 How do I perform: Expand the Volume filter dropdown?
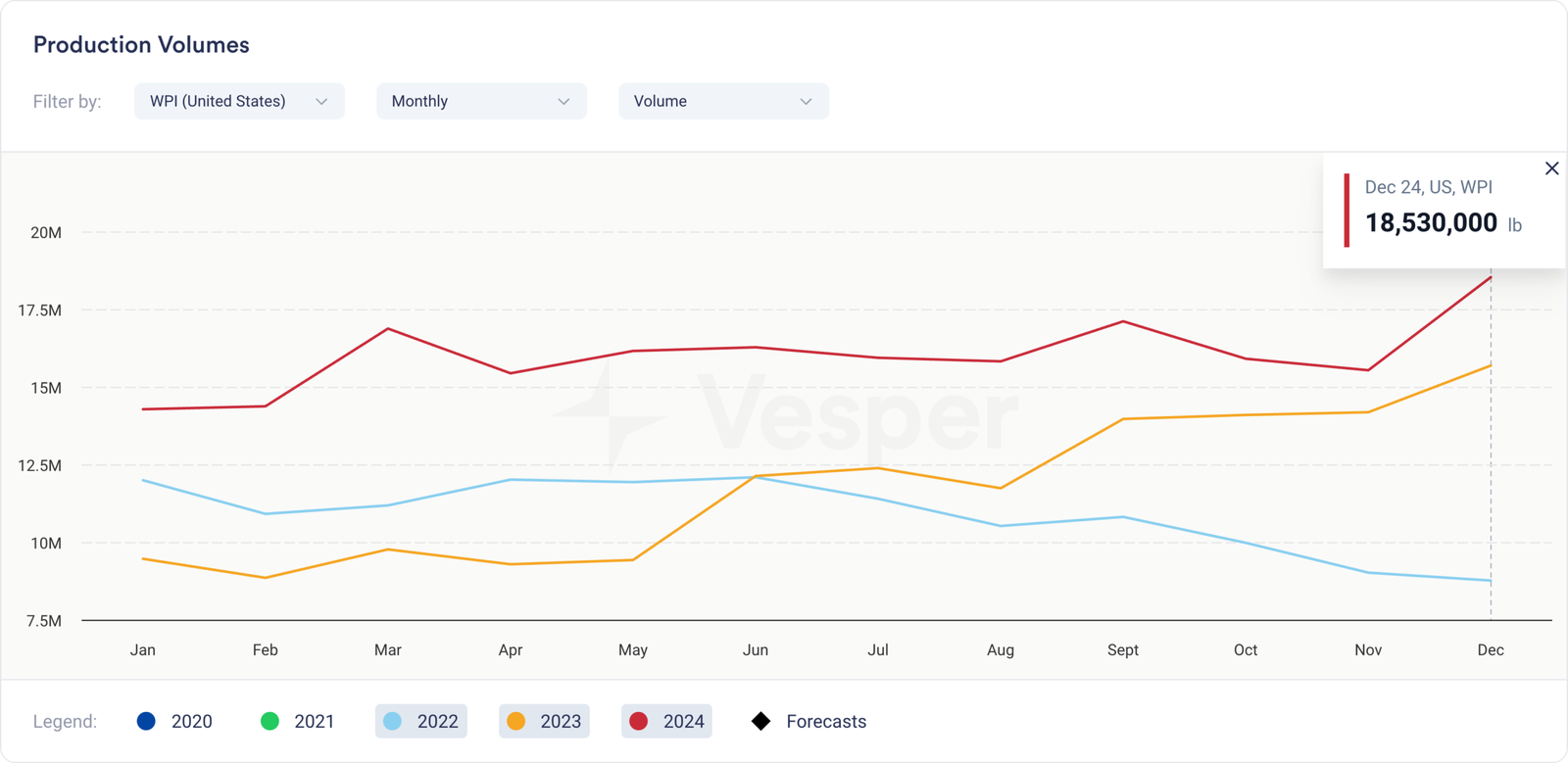pyautogui.click(x=723, y=101)
